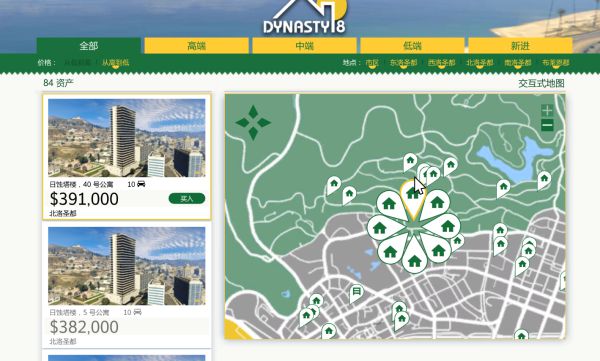
Task: Toggle the 市区 location filter
Action: tap(372, 63)
